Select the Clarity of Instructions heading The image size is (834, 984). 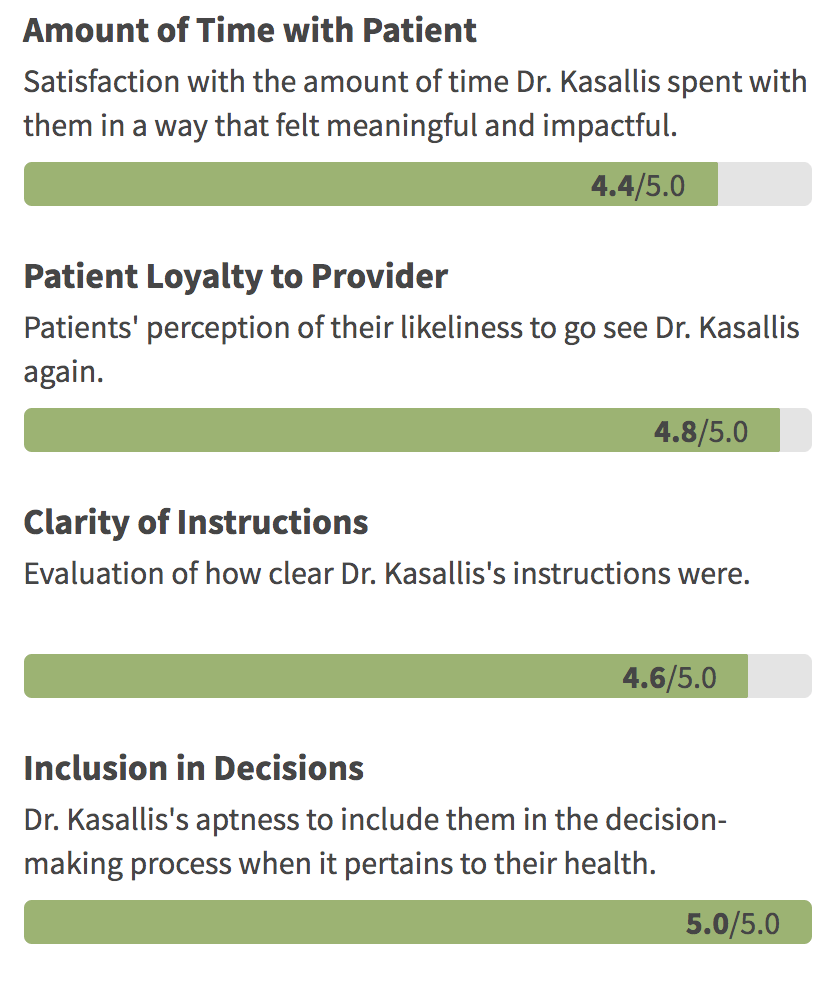tap(196, 522)
